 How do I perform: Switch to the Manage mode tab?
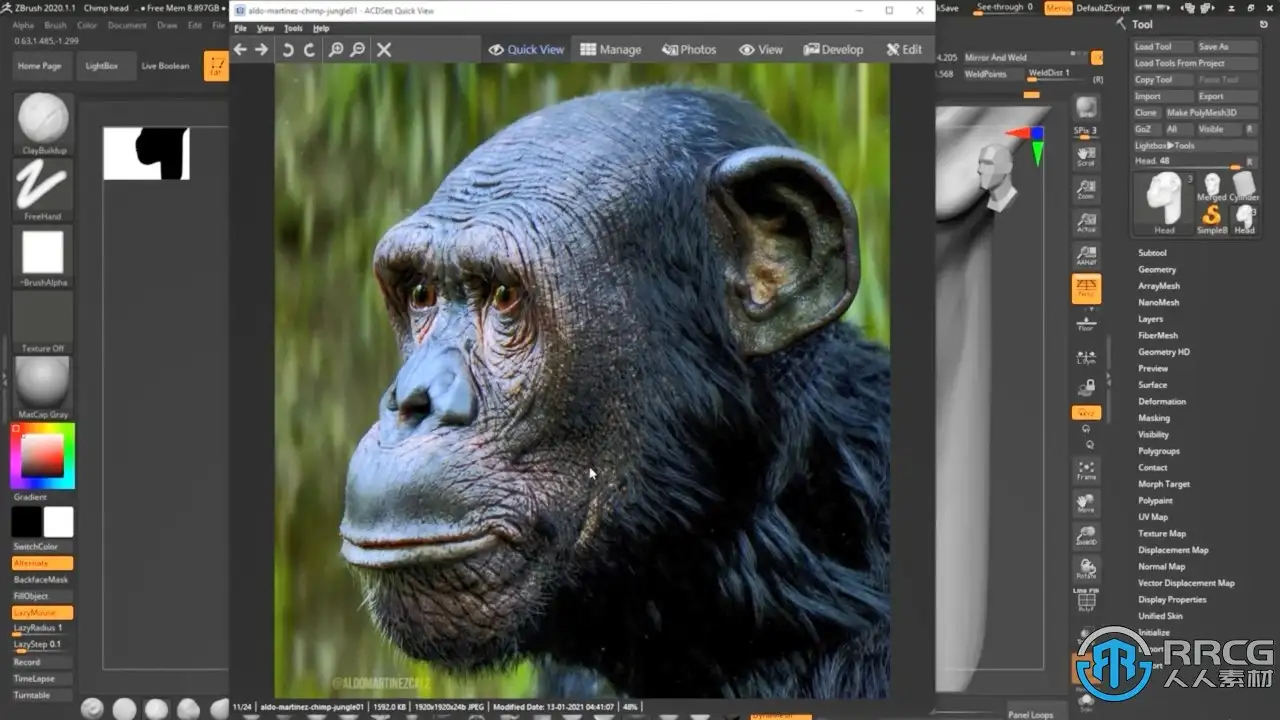click(611, 50)
